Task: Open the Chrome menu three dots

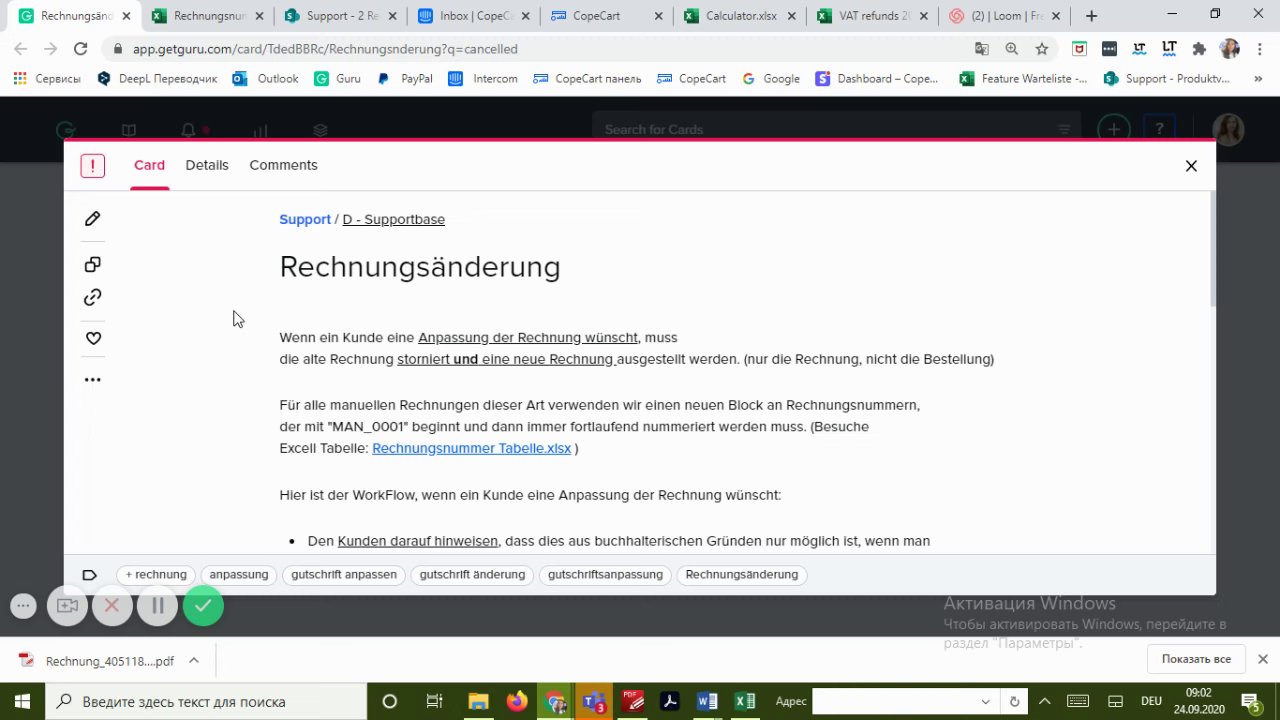Action: 1260,48
